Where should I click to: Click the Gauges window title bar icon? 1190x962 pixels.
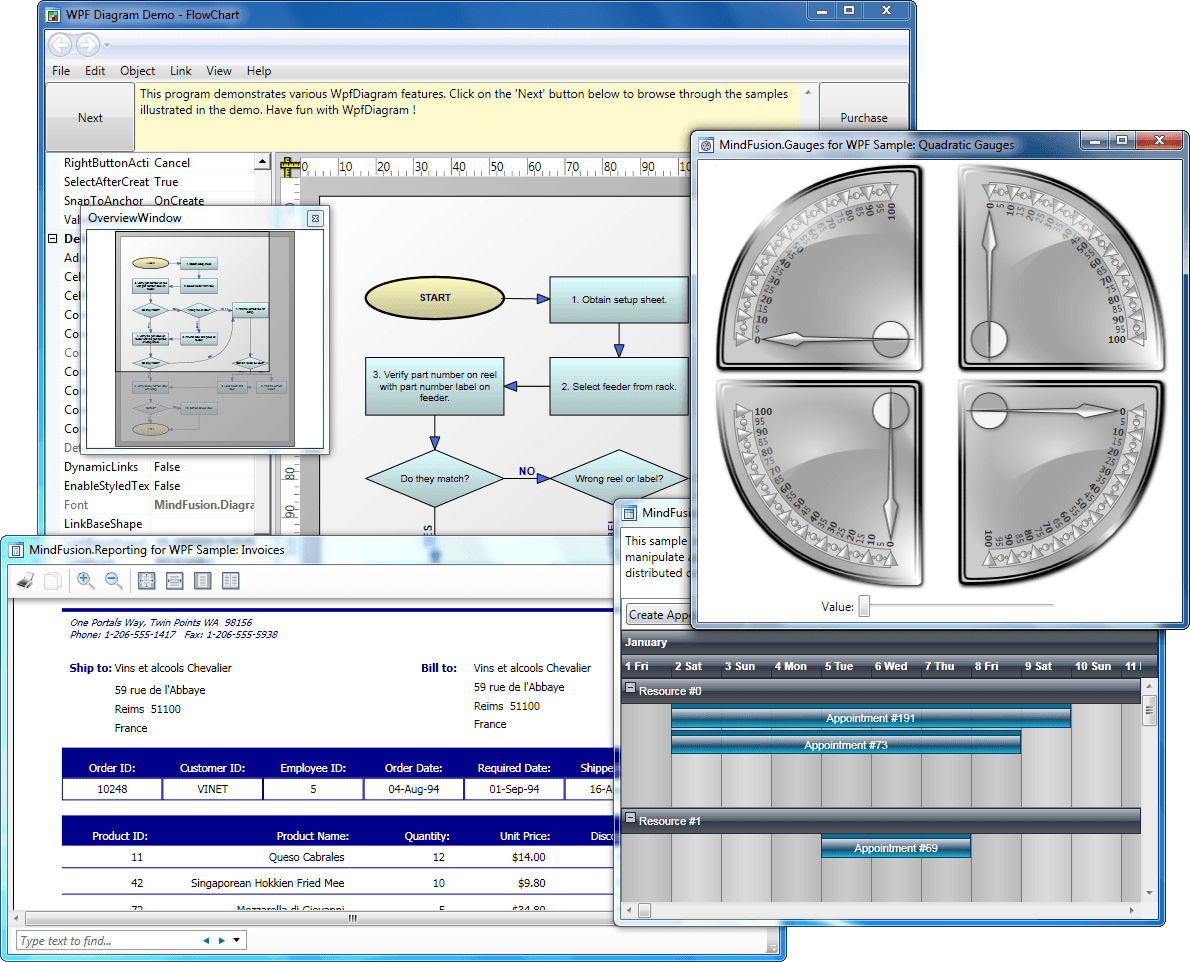(x=707, y=145)
